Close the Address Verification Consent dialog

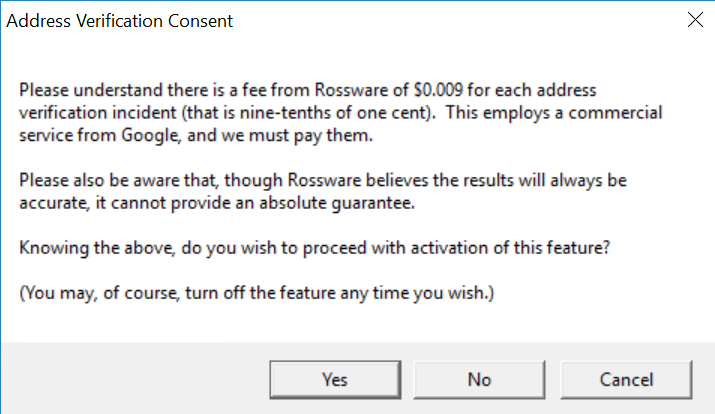click(x=695, y=18)
